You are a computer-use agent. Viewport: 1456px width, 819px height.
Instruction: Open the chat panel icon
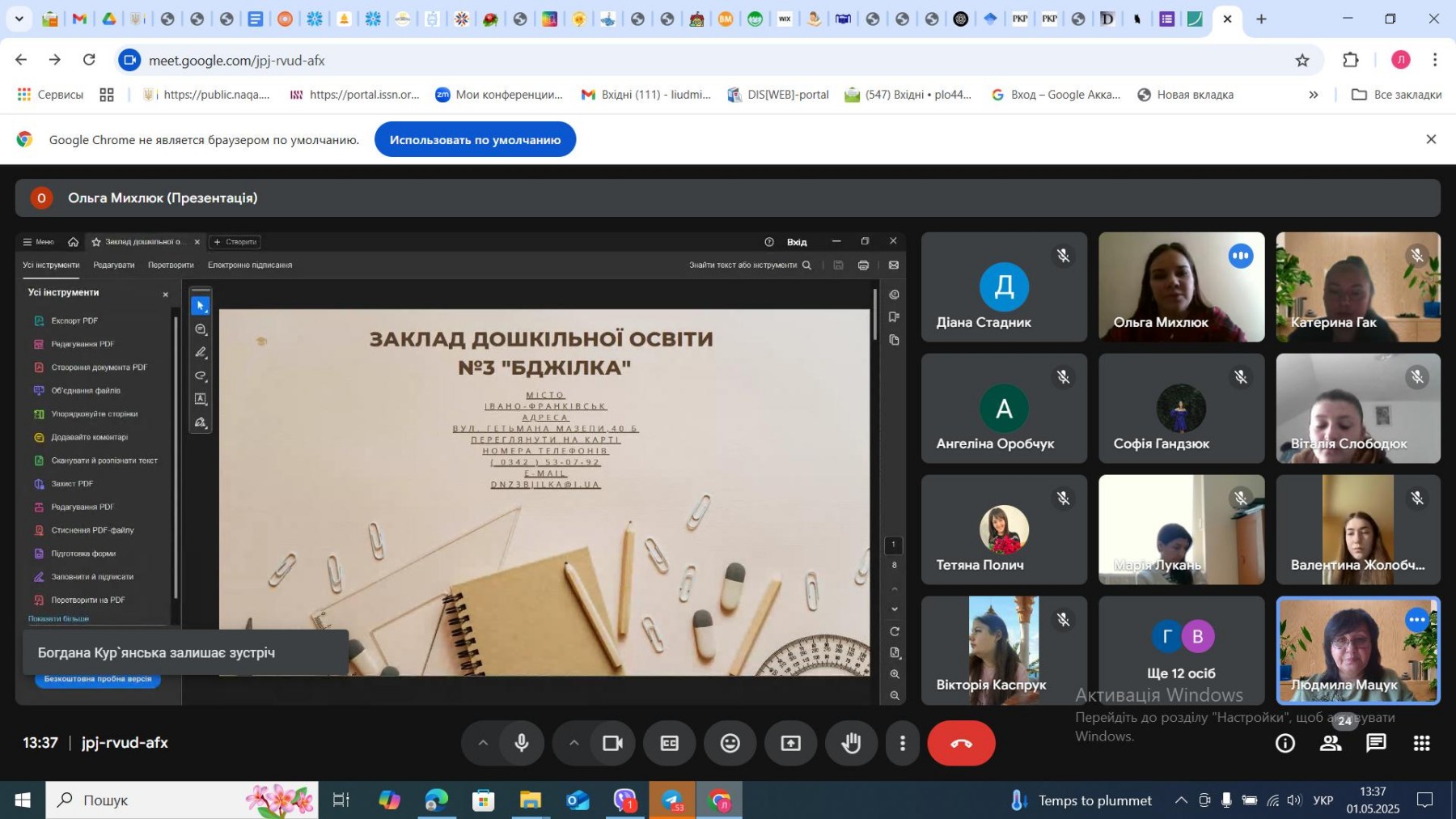pos(1376,743)
